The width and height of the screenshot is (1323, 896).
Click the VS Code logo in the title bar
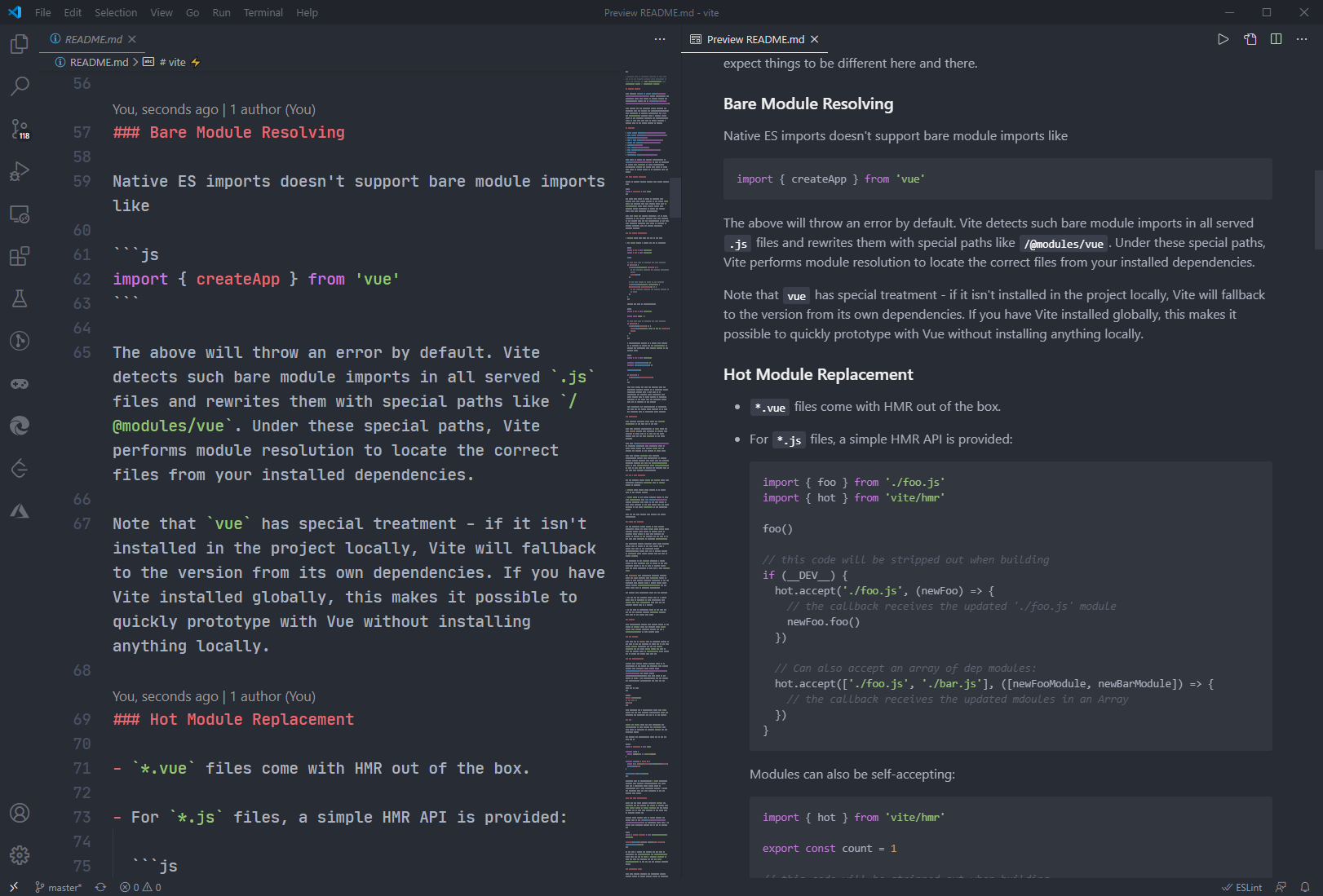tap(15, 12)
